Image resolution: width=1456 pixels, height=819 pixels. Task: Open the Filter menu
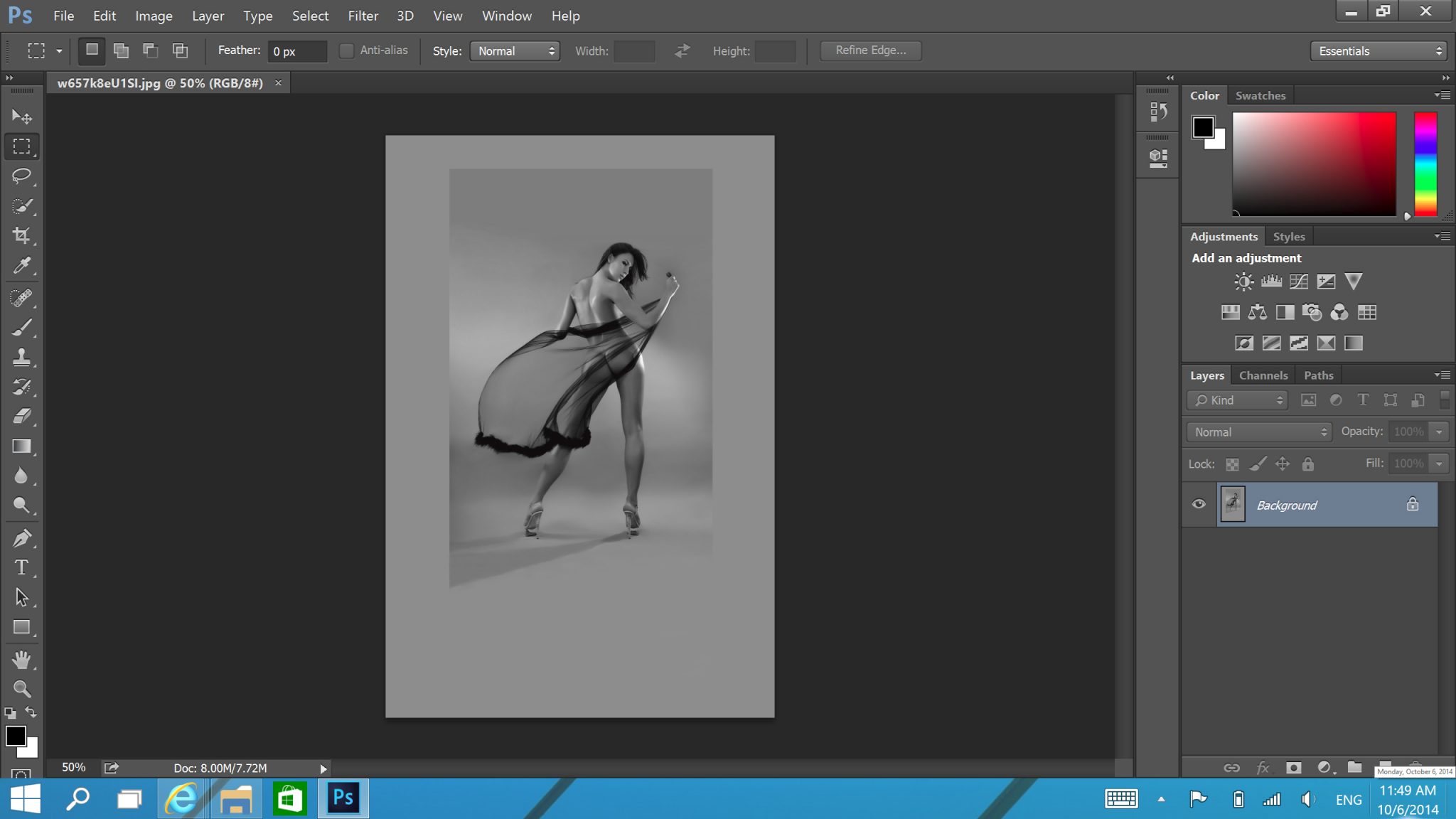363,15
